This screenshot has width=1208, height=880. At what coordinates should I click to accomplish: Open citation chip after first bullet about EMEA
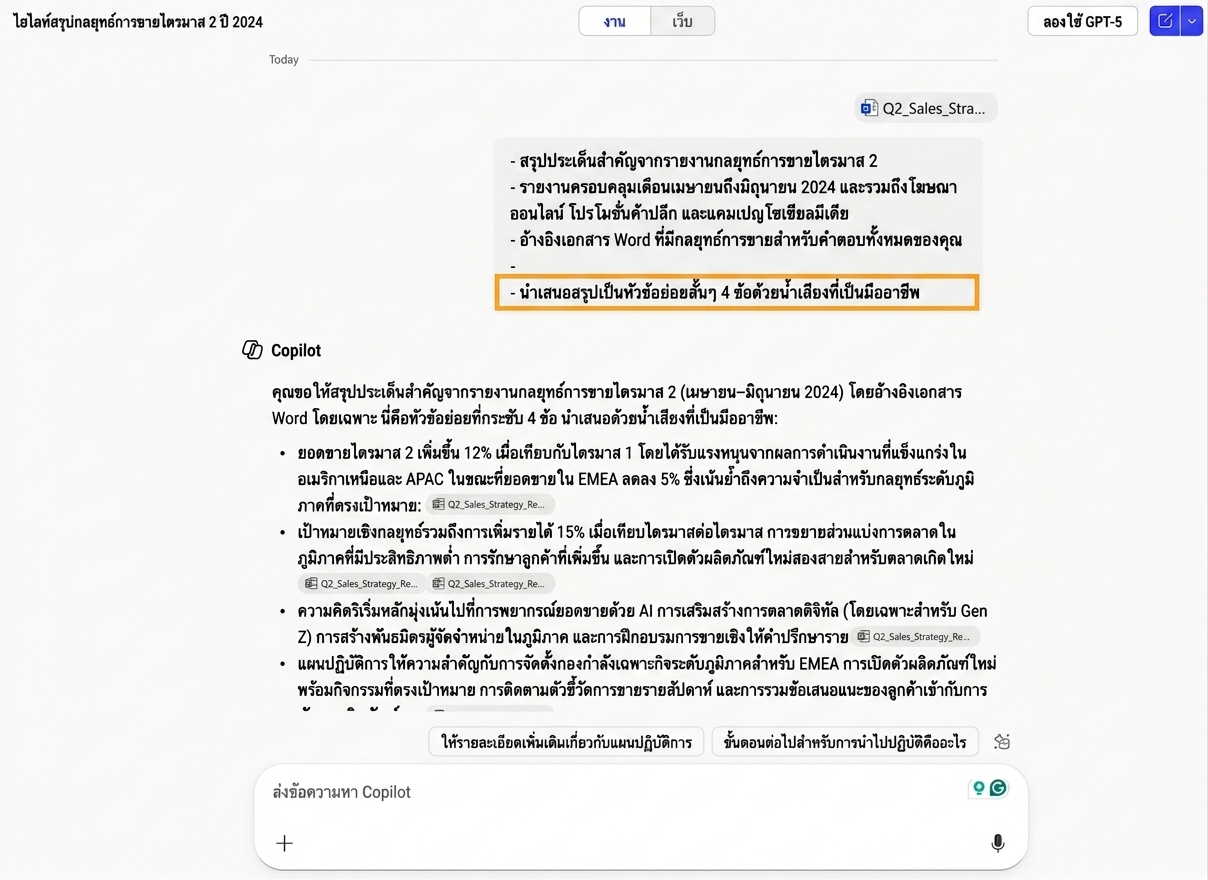click(490, 505)
